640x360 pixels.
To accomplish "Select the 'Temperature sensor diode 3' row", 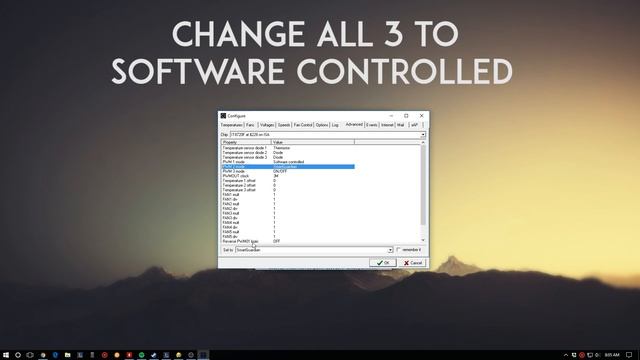I will [288, 157].
